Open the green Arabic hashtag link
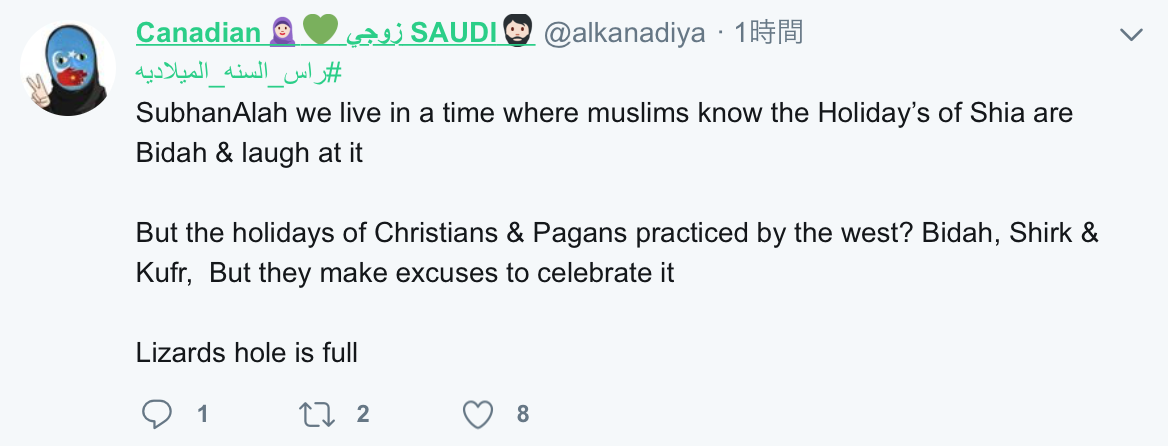The width and height of the screenshot is (1168, 446). (240, 72)
